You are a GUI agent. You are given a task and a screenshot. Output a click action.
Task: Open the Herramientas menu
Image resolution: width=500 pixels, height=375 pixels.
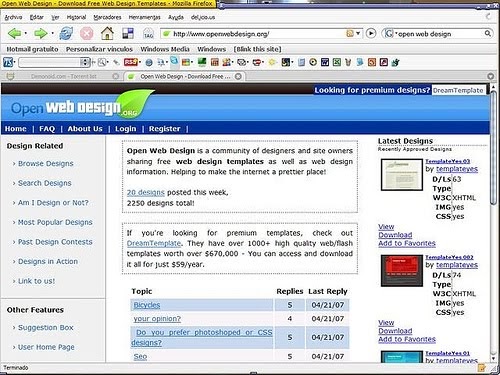click(x=144, y=17)
